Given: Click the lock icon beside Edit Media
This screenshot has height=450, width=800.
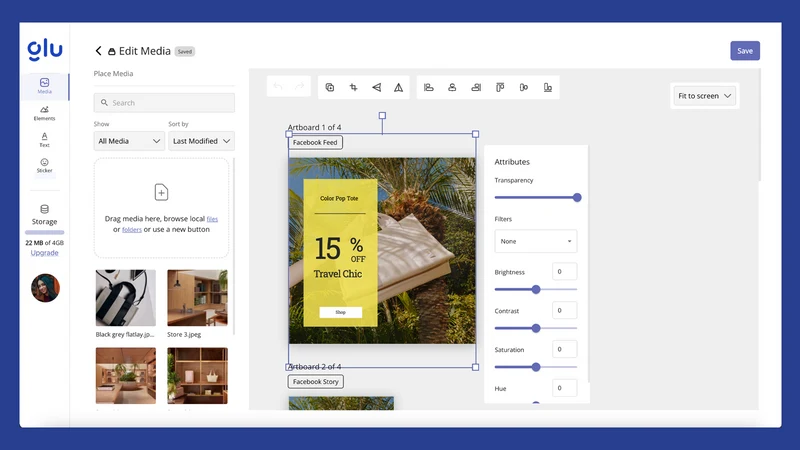Looking at the screenshot, I should pos(112,52).
